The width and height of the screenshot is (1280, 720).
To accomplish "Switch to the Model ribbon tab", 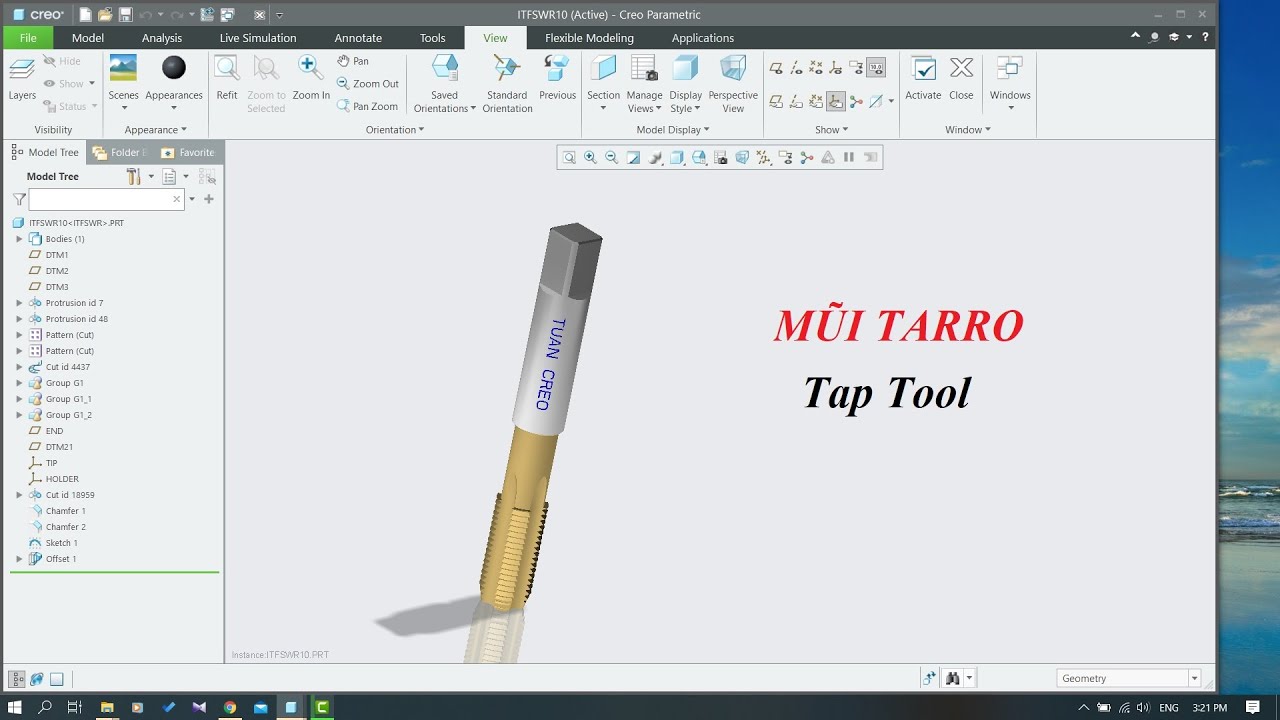I will coord(88,38).
